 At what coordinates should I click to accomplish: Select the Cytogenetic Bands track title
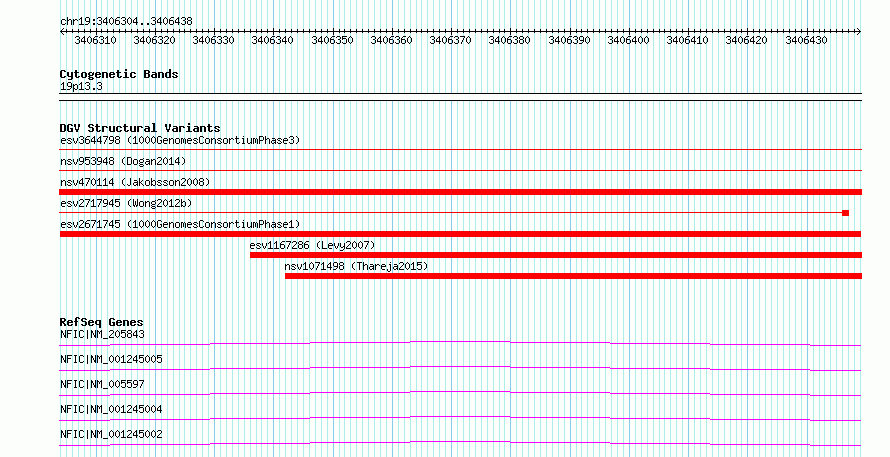point(119,74)
